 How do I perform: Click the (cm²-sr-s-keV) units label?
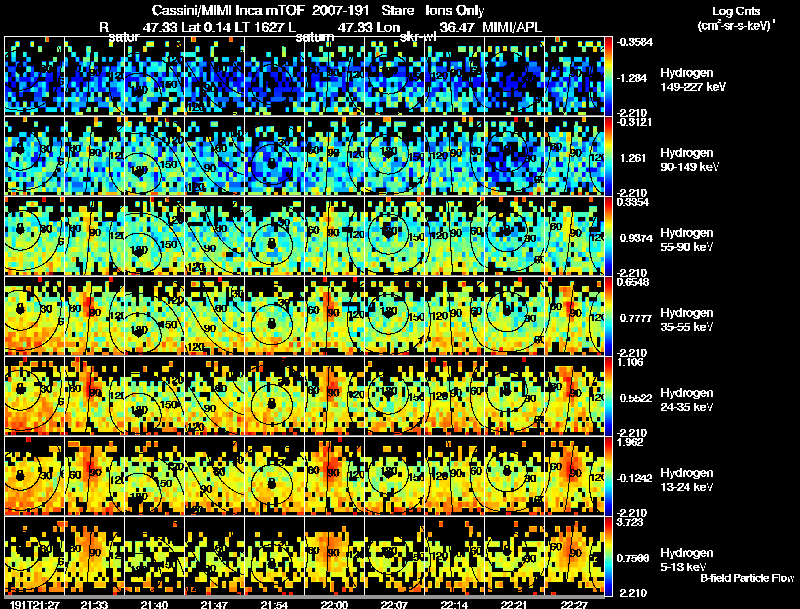point(736,25)
